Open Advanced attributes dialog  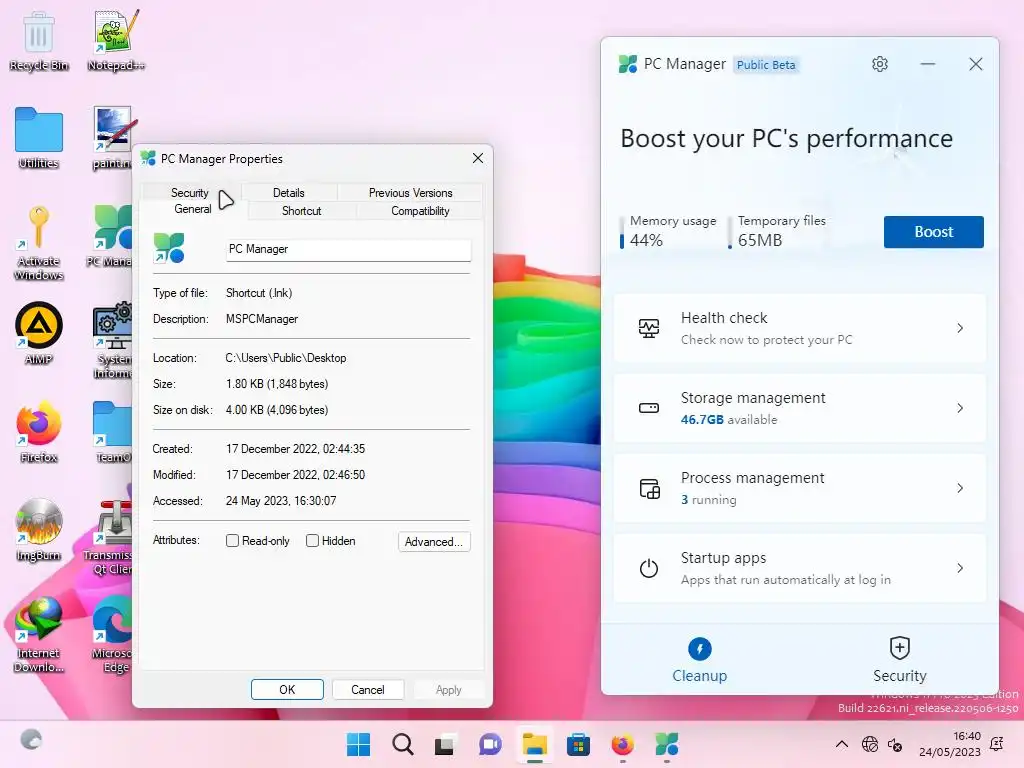[x=434, y=541]
